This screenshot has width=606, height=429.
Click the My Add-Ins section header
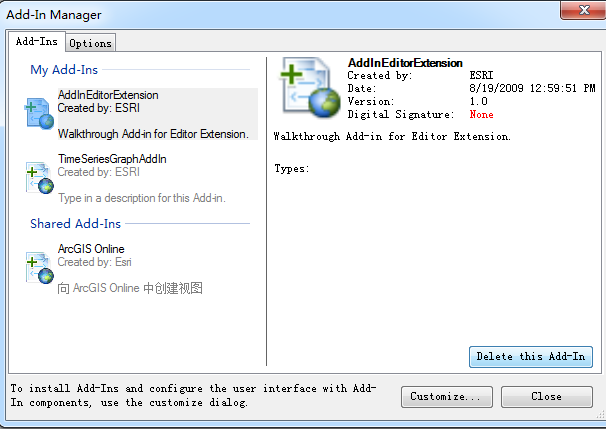(x=64, y=70)
